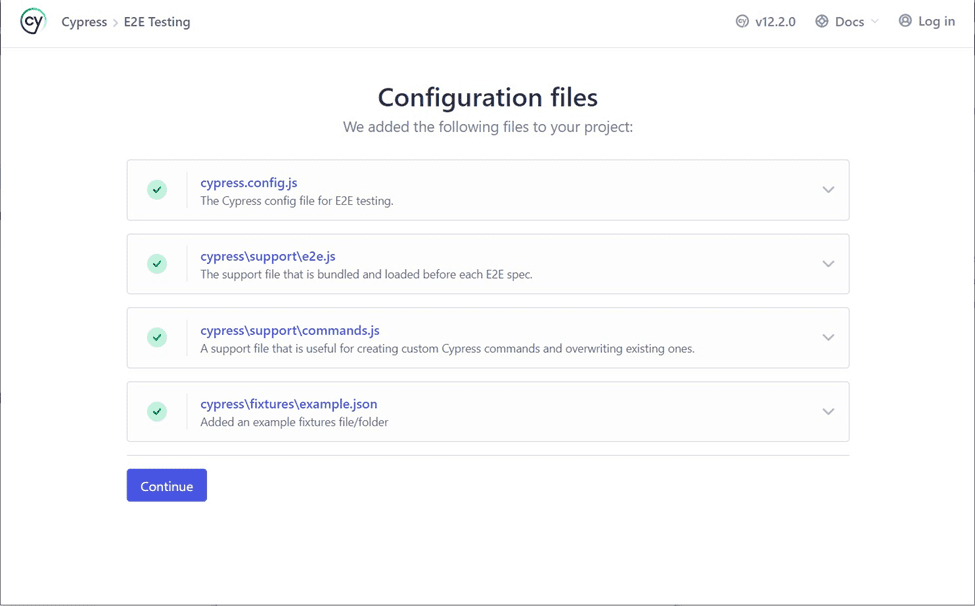Open the cypress.config.js file name
975x606 pixels.
coord(248,183)
